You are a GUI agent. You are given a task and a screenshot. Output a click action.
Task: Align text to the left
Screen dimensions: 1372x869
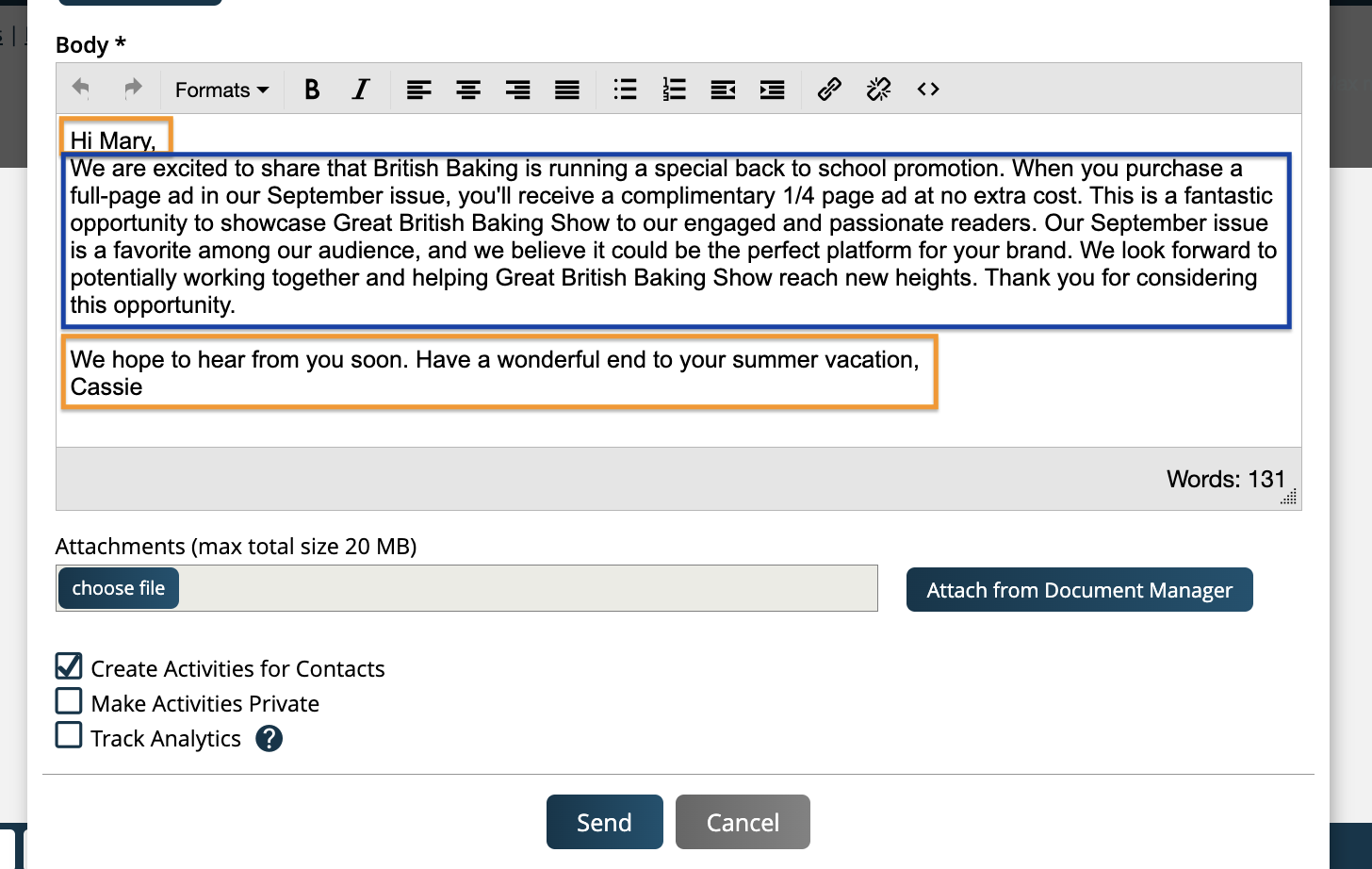(x=418, y=90)
